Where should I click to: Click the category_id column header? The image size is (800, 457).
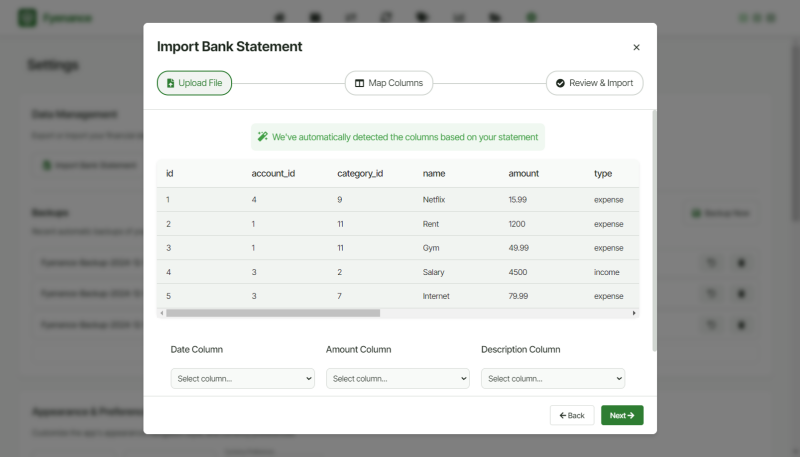(x=360, y=173)
